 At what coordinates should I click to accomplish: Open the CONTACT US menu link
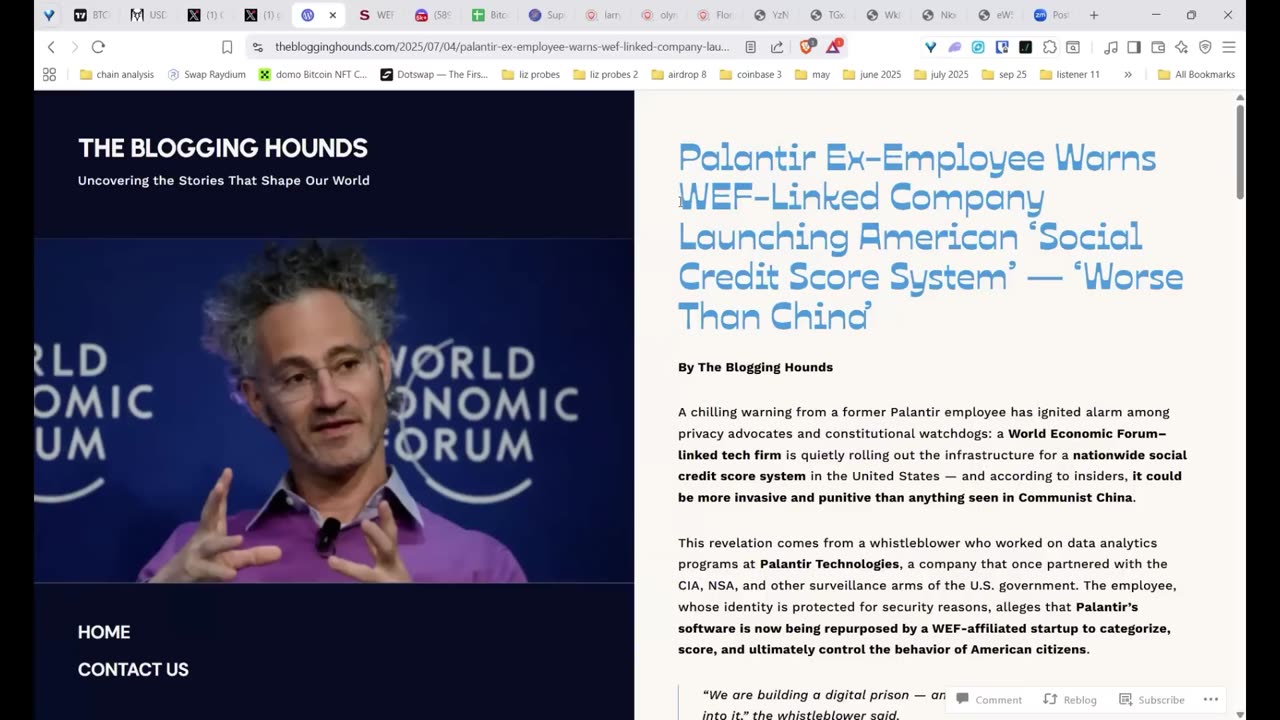[x=133, y=669]
